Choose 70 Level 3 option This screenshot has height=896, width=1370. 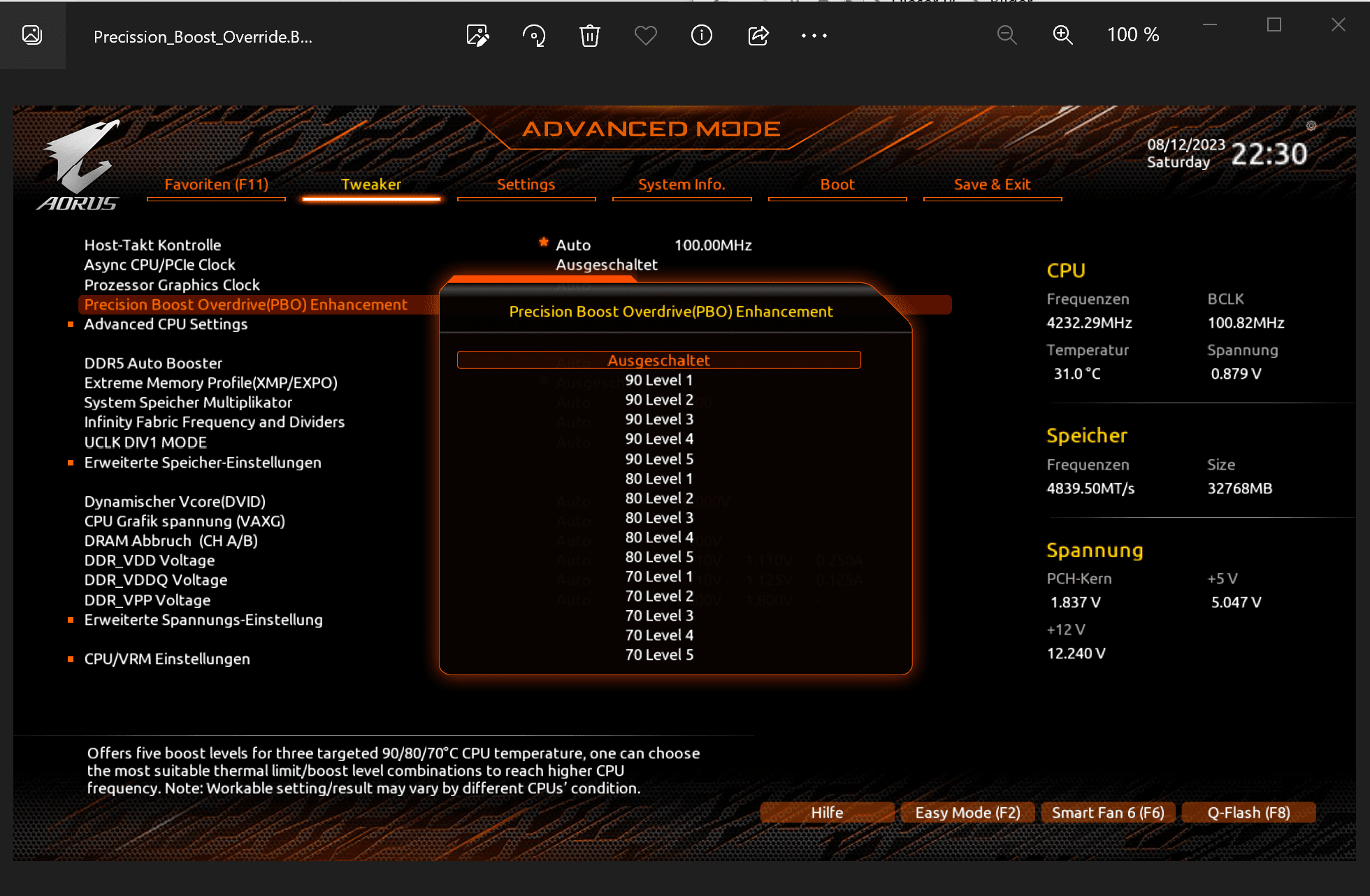[659, 616]
